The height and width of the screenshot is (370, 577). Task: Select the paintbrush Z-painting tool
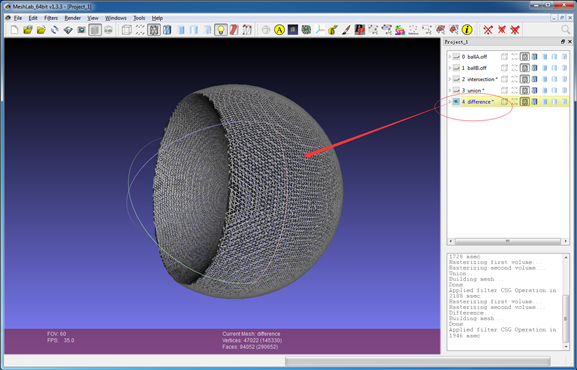(346, 30)
